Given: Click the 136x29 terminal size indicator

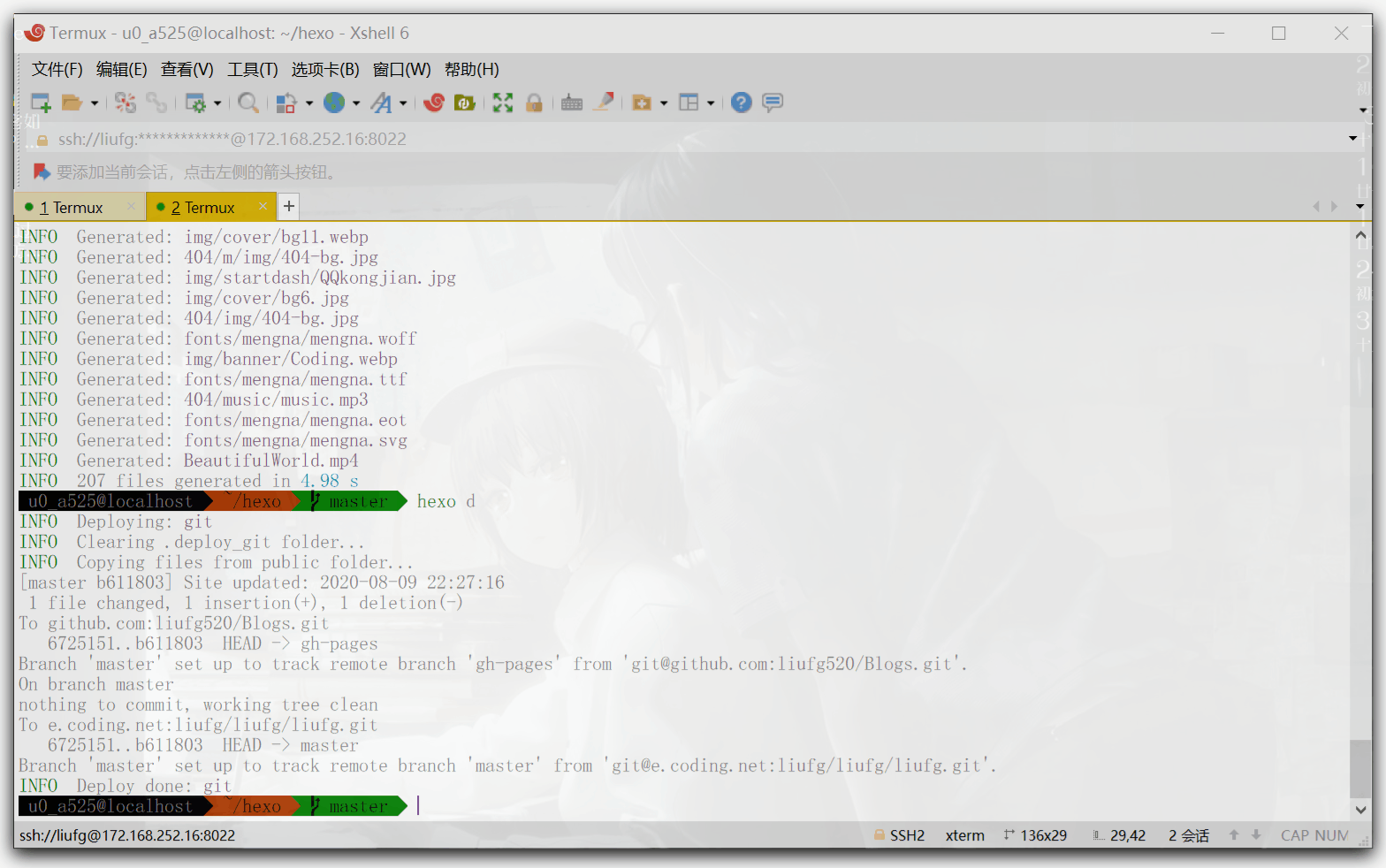Looking at the screenshot, I should (1035, 835).
